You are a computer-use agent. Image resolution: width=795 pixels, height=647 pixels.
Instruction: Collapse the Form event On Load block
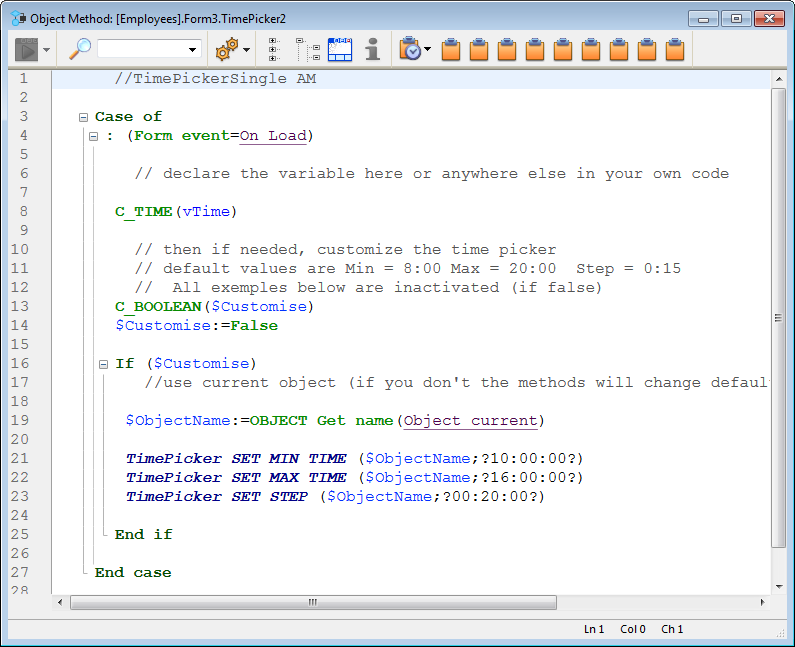[93, 136]
